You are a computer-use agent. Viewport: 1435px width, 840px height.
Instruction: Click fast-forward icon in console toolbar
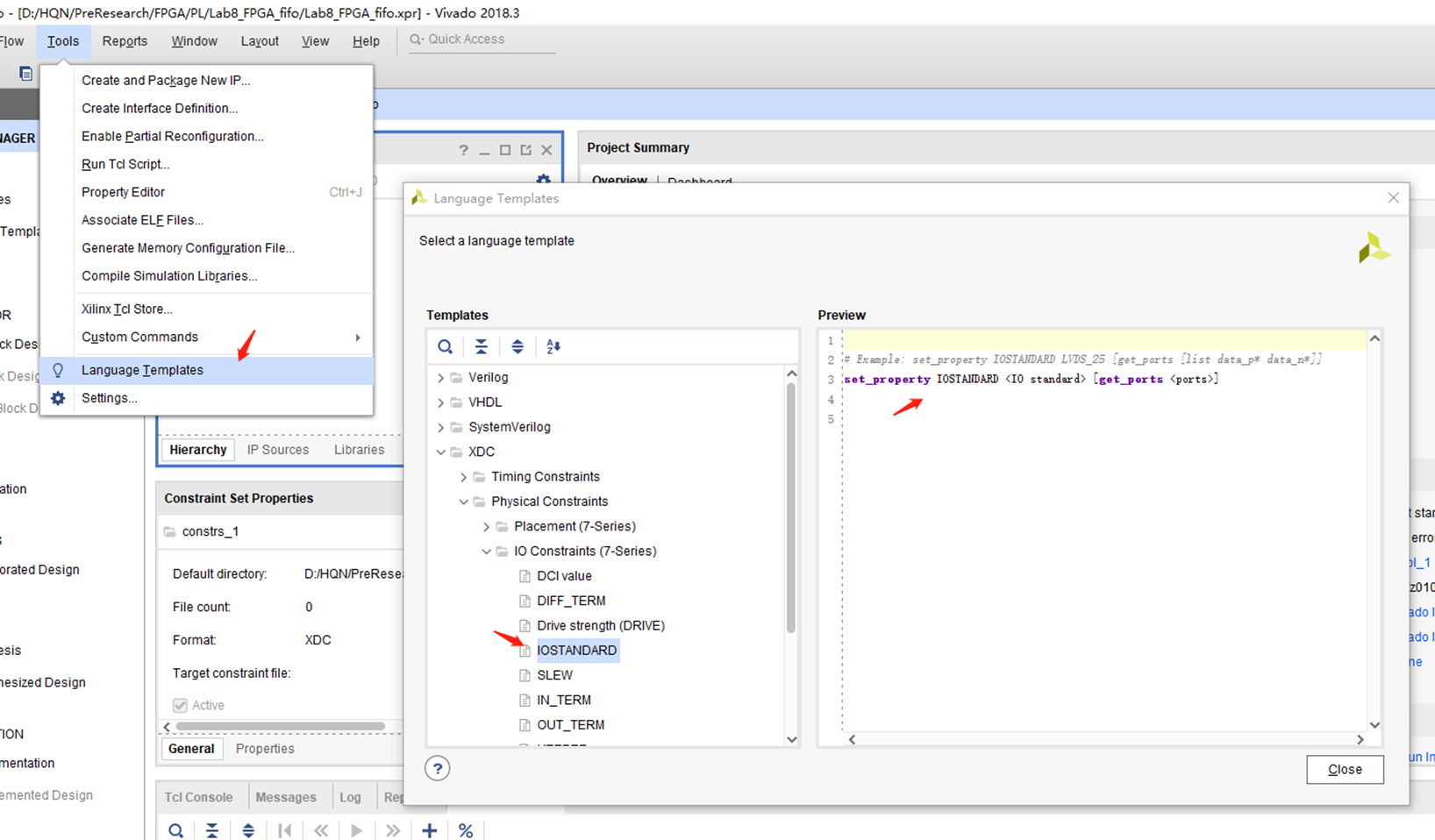click(392, 830)
